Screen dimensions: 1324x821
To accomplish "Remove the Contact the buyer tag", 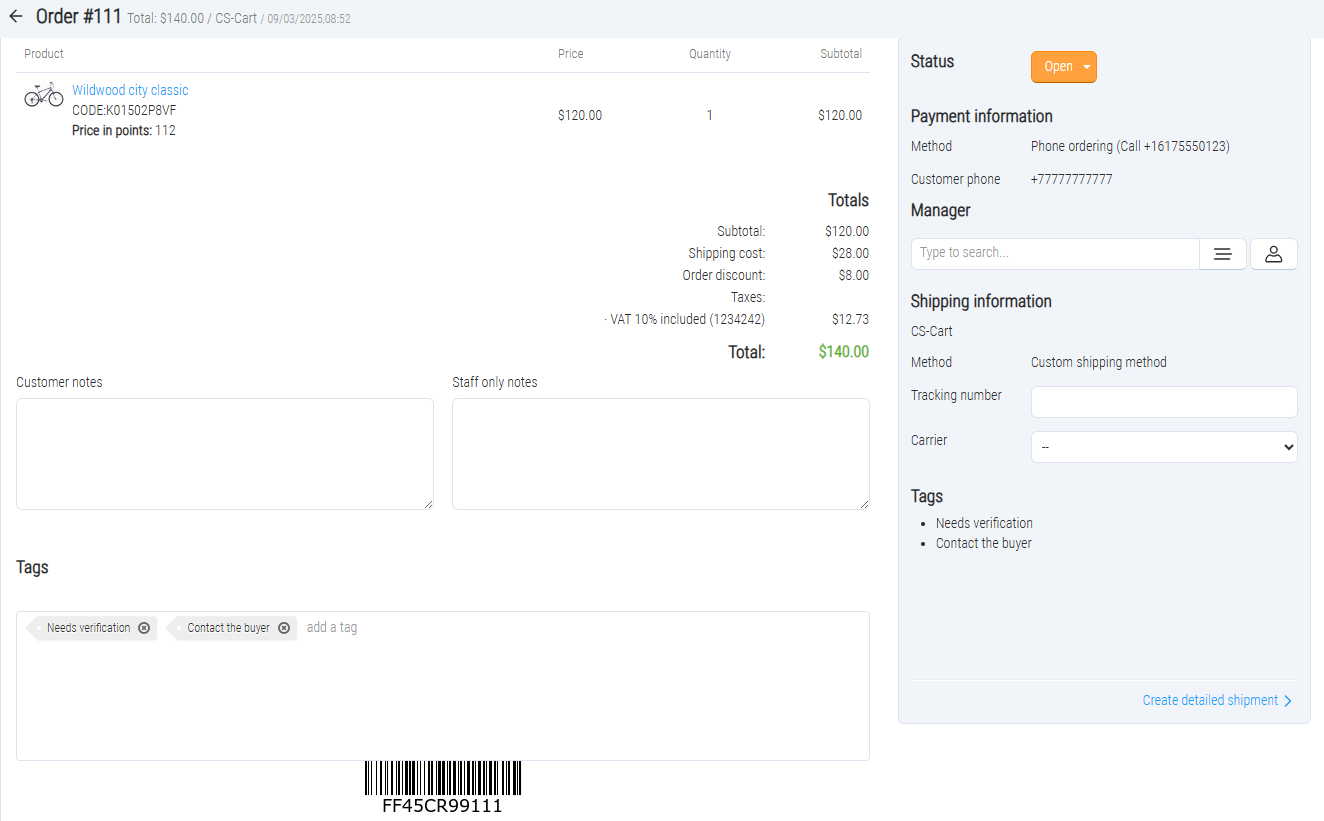I will [284, 628].
